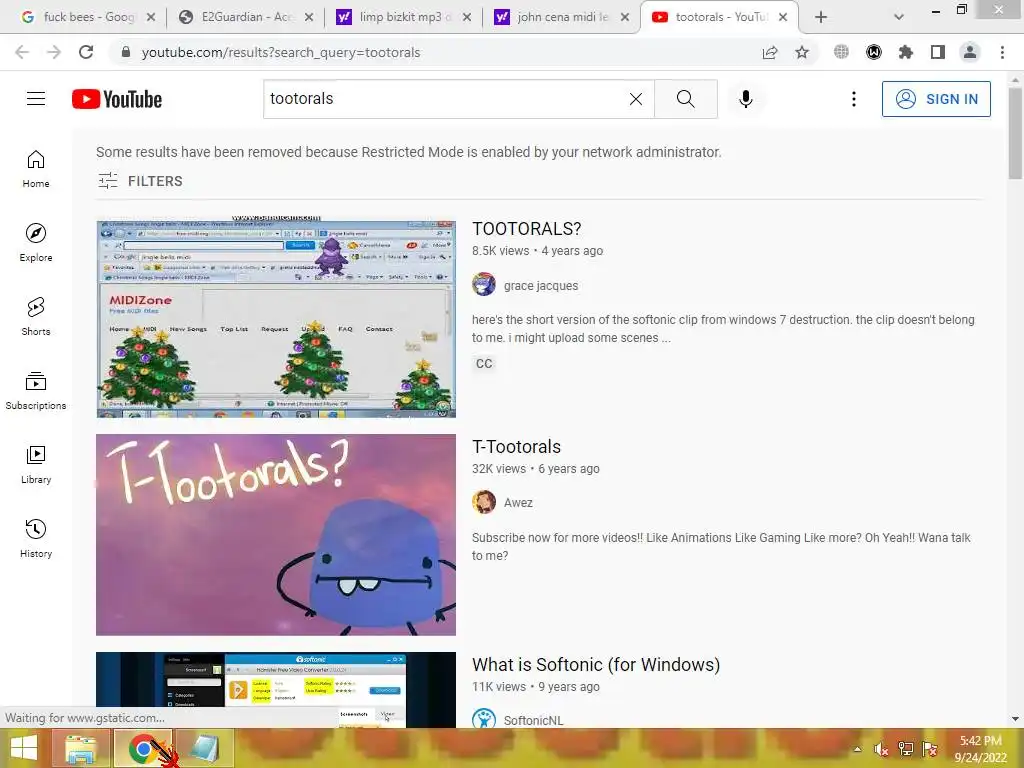The image size is (1024, 768).
Task: Open the Chrome profile avatar
Action: click(970, 52)
